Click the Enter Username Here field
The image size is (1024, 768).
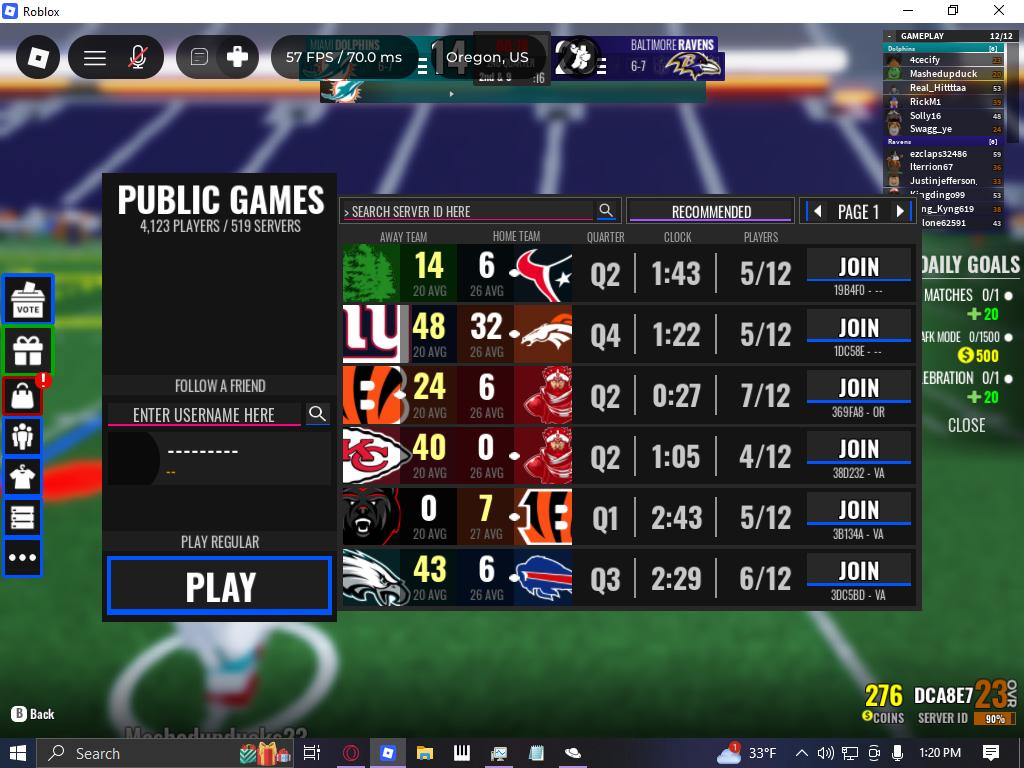tap(204, 415)
